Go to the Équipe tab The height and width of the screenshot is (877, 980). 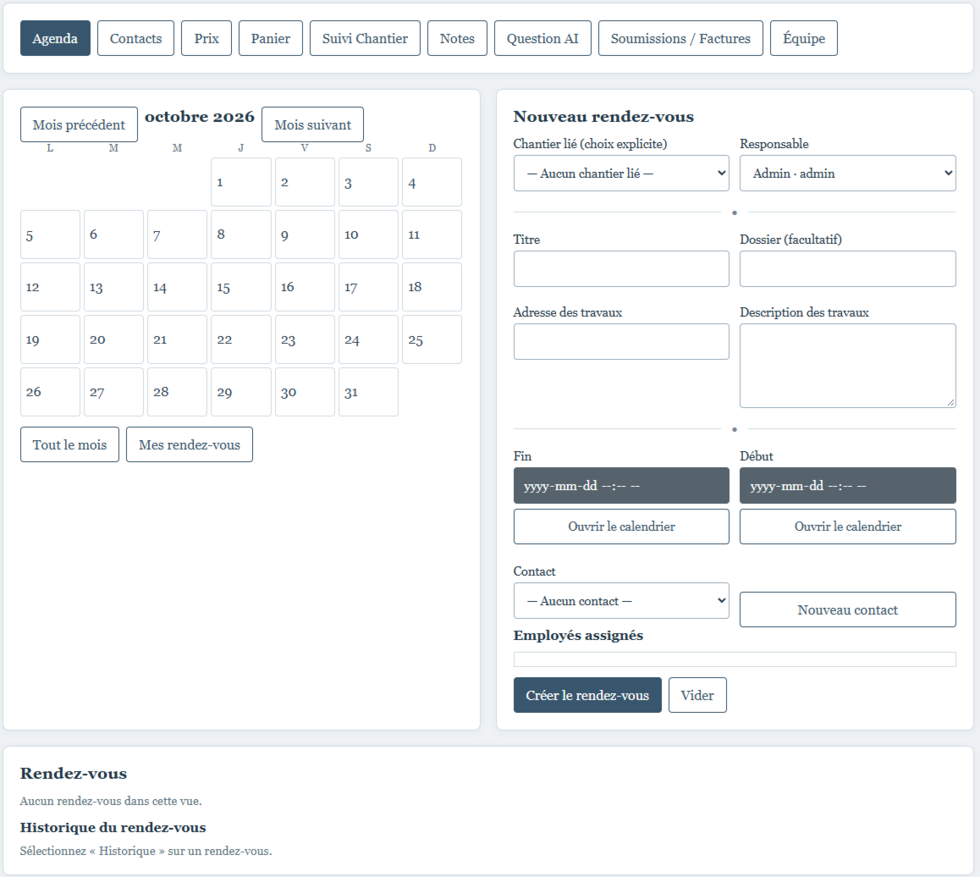tap(804, 38)
